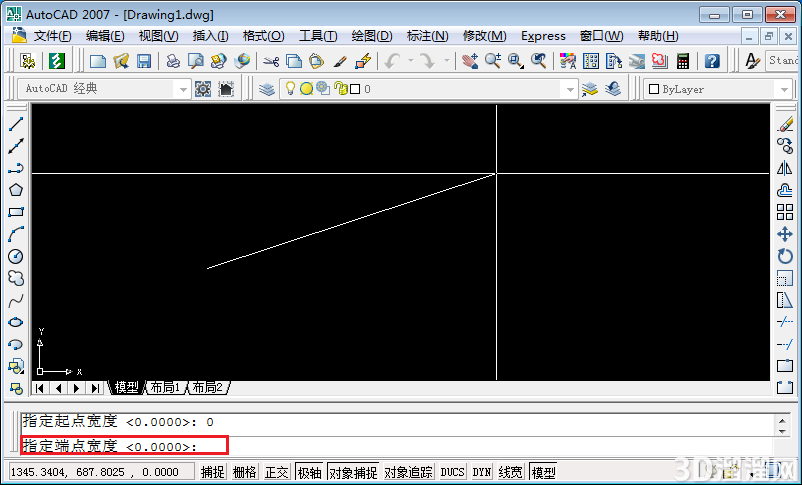
Task: Open the 修改(M) menu
Action: point(484,36)
